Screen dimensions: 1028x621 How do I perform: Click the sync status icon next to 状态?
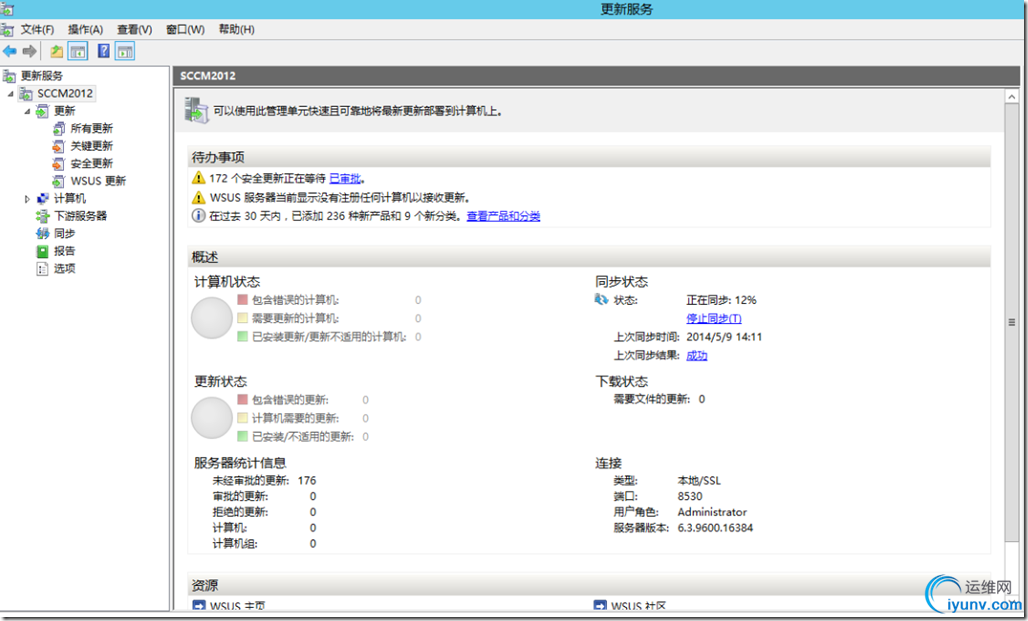tap(601, 300)
